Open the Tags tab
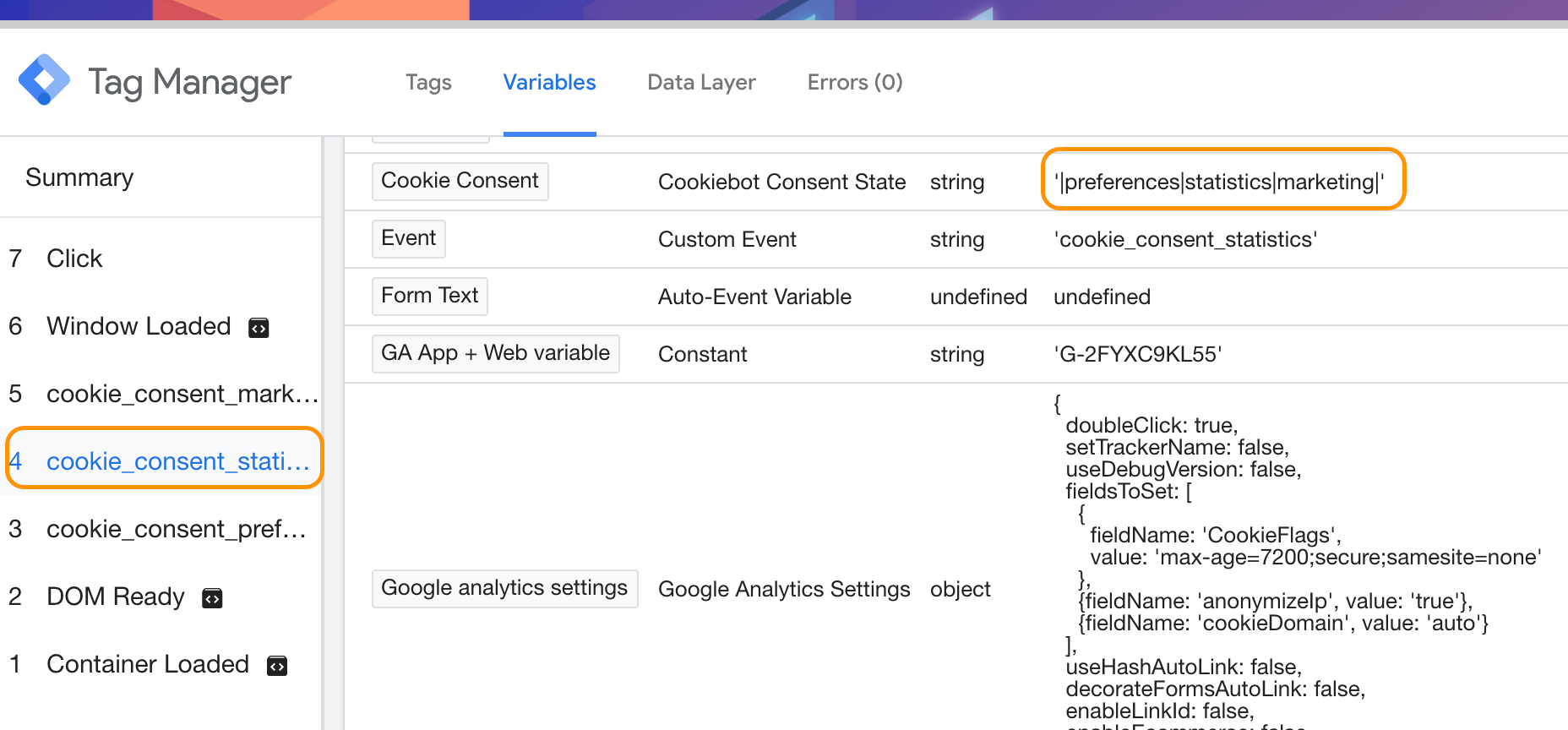 pos(428,82)
